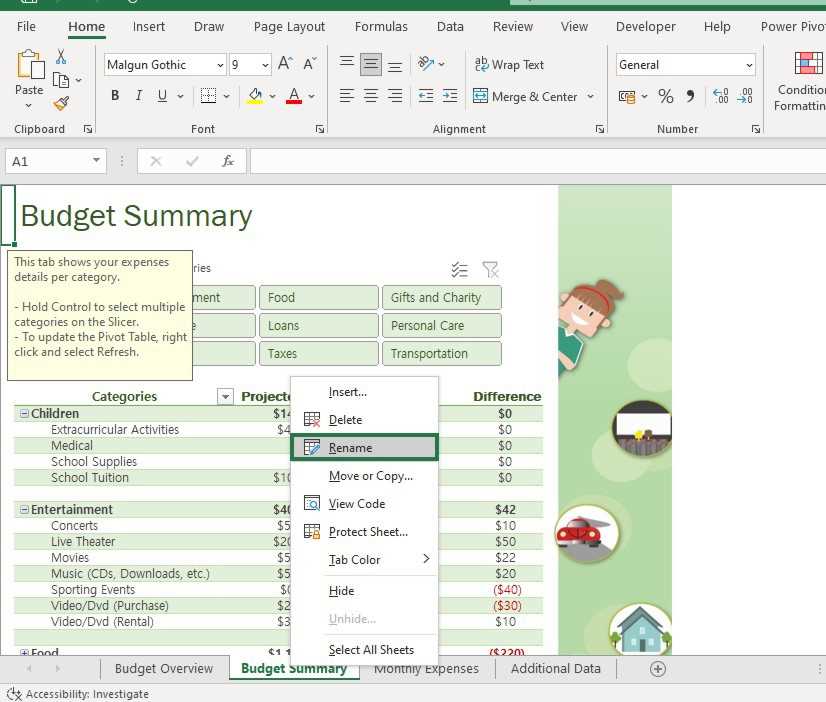Open Underline style dropdown arrow
Image resolution: width=826 pixels, height=702 pixels.
[x=181, y=96]
